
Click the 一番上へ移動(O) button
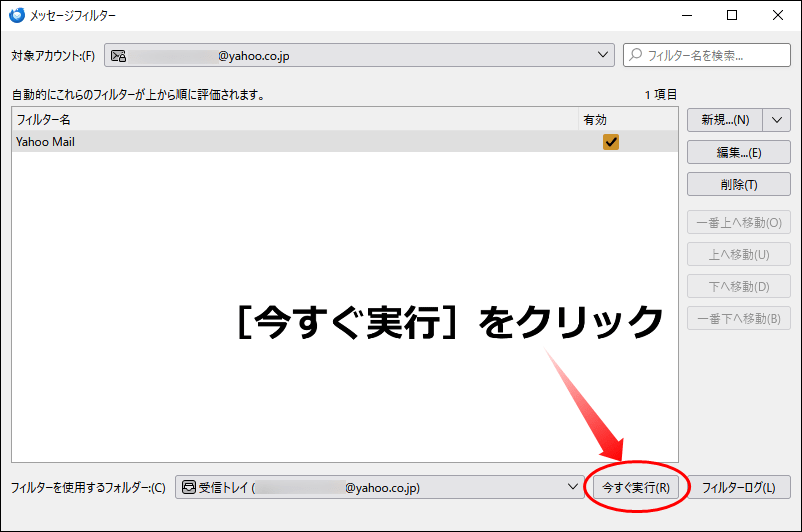pyautogui.click(x=739, y=223)
